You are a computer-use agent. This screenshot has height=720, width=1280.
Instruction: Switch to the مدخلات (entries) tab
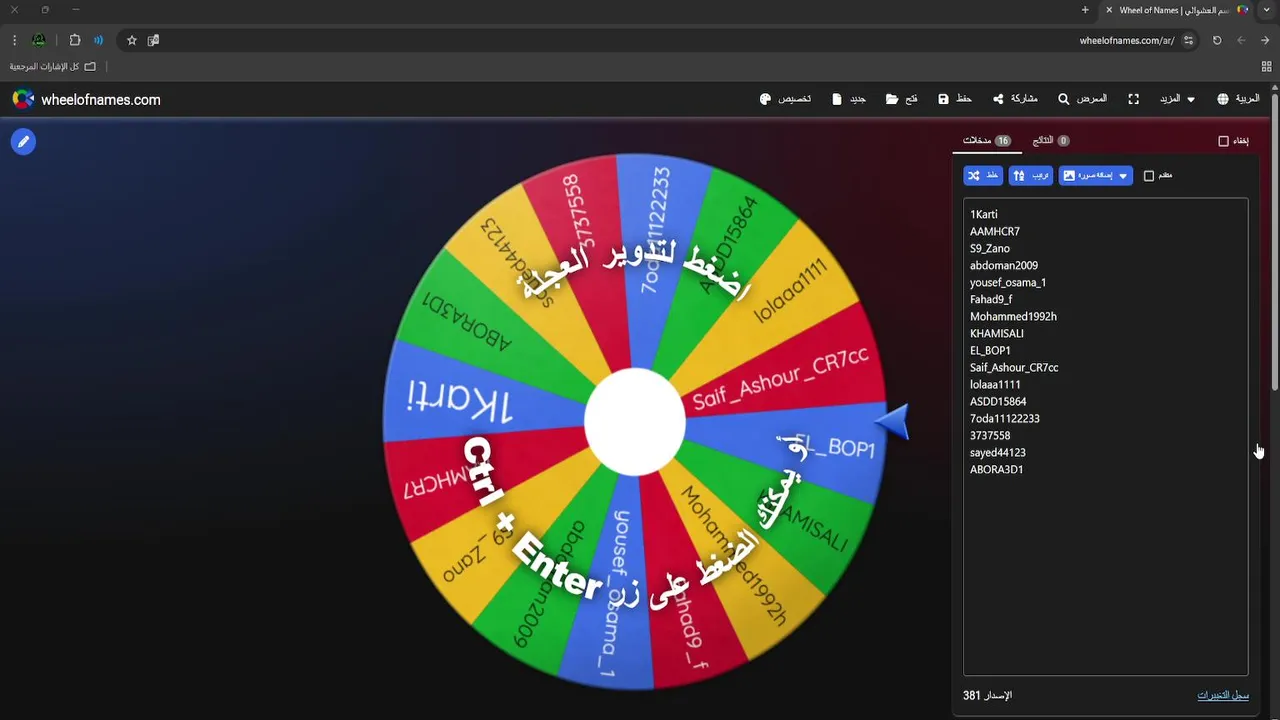coord(987,141)
